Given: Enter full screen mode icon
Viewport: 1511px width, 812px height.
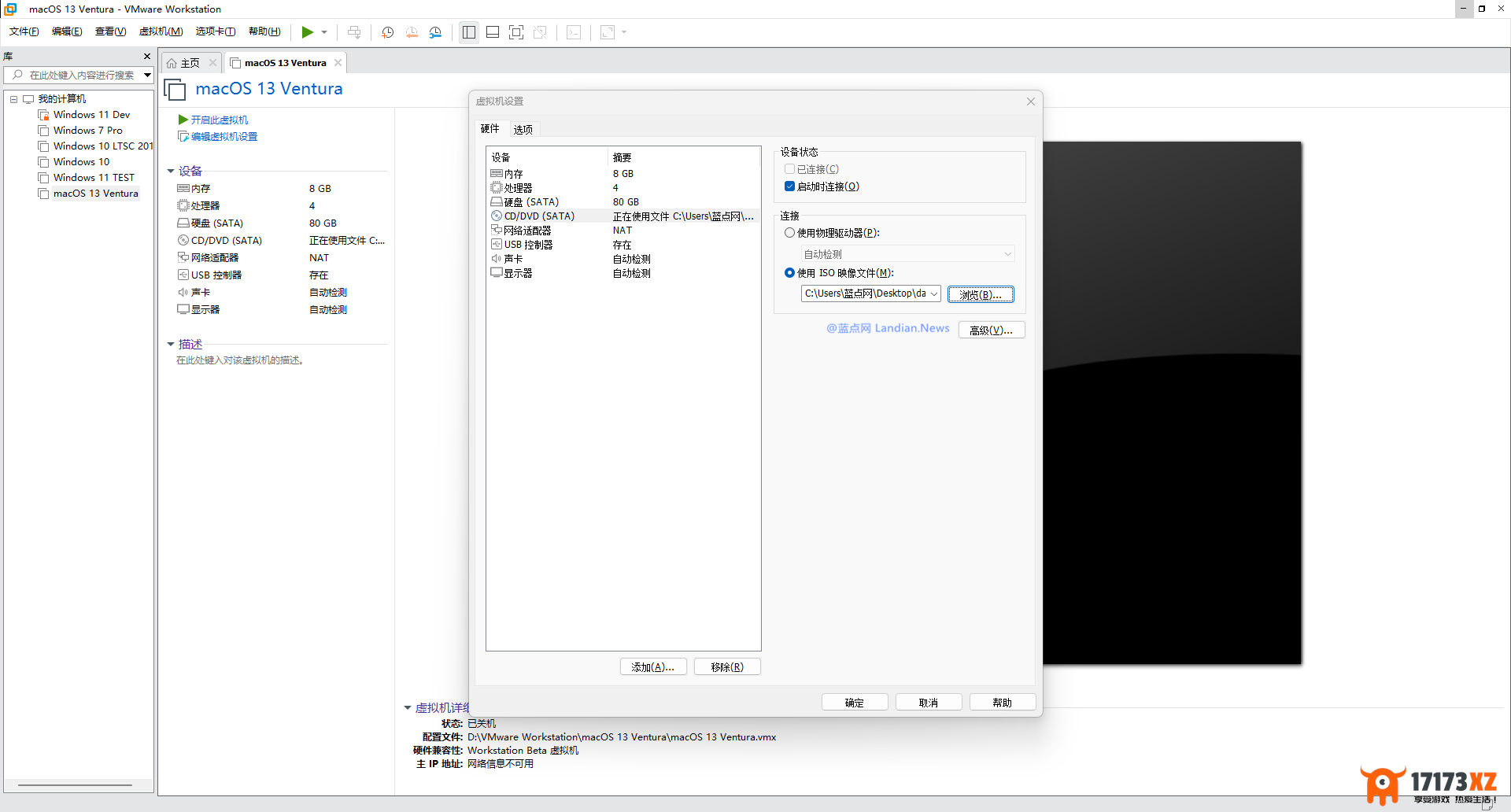Looking at the screenshot, I should [516, 32].
